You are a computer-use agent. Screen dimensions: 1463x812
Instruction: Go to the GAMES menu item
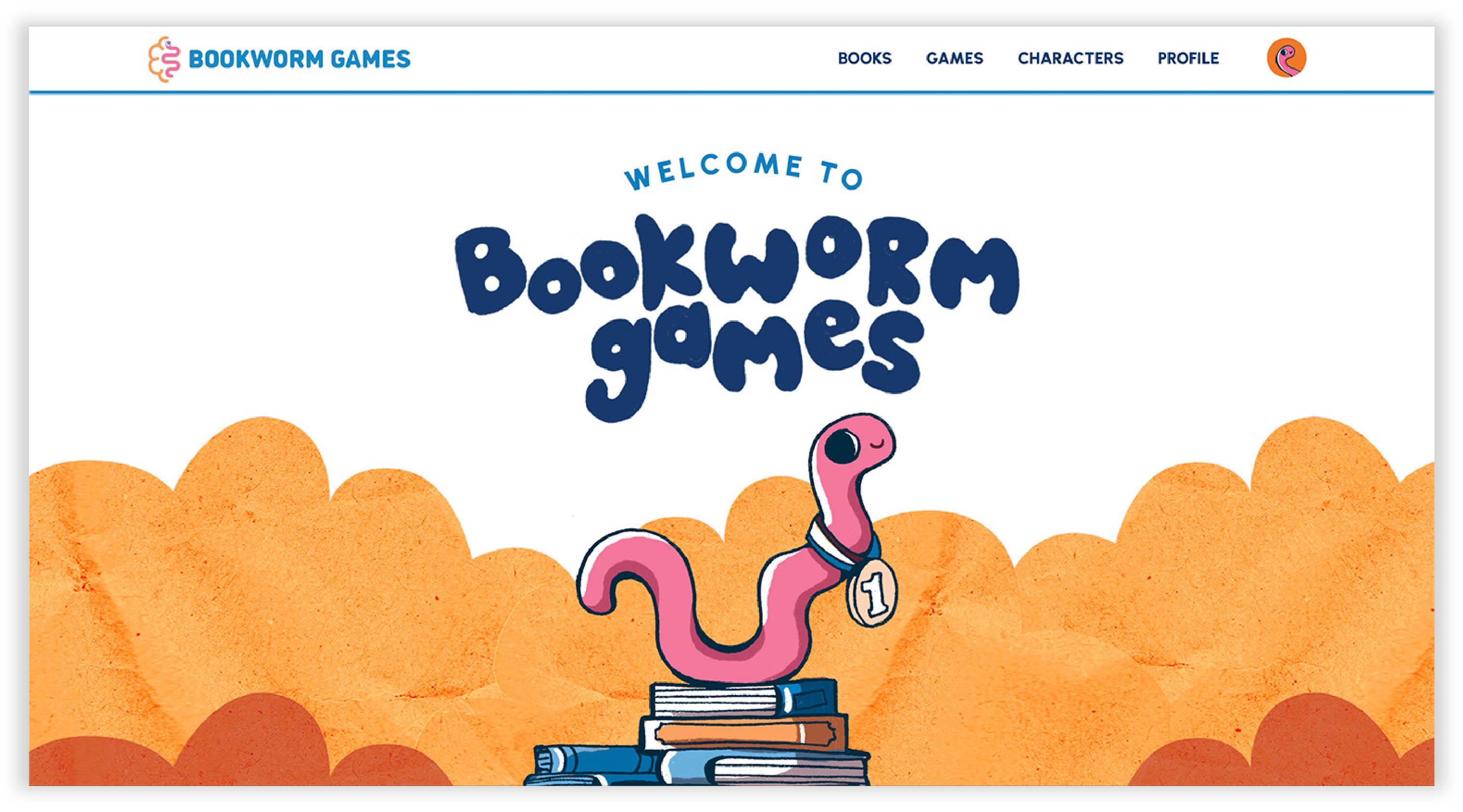[954, 58]
